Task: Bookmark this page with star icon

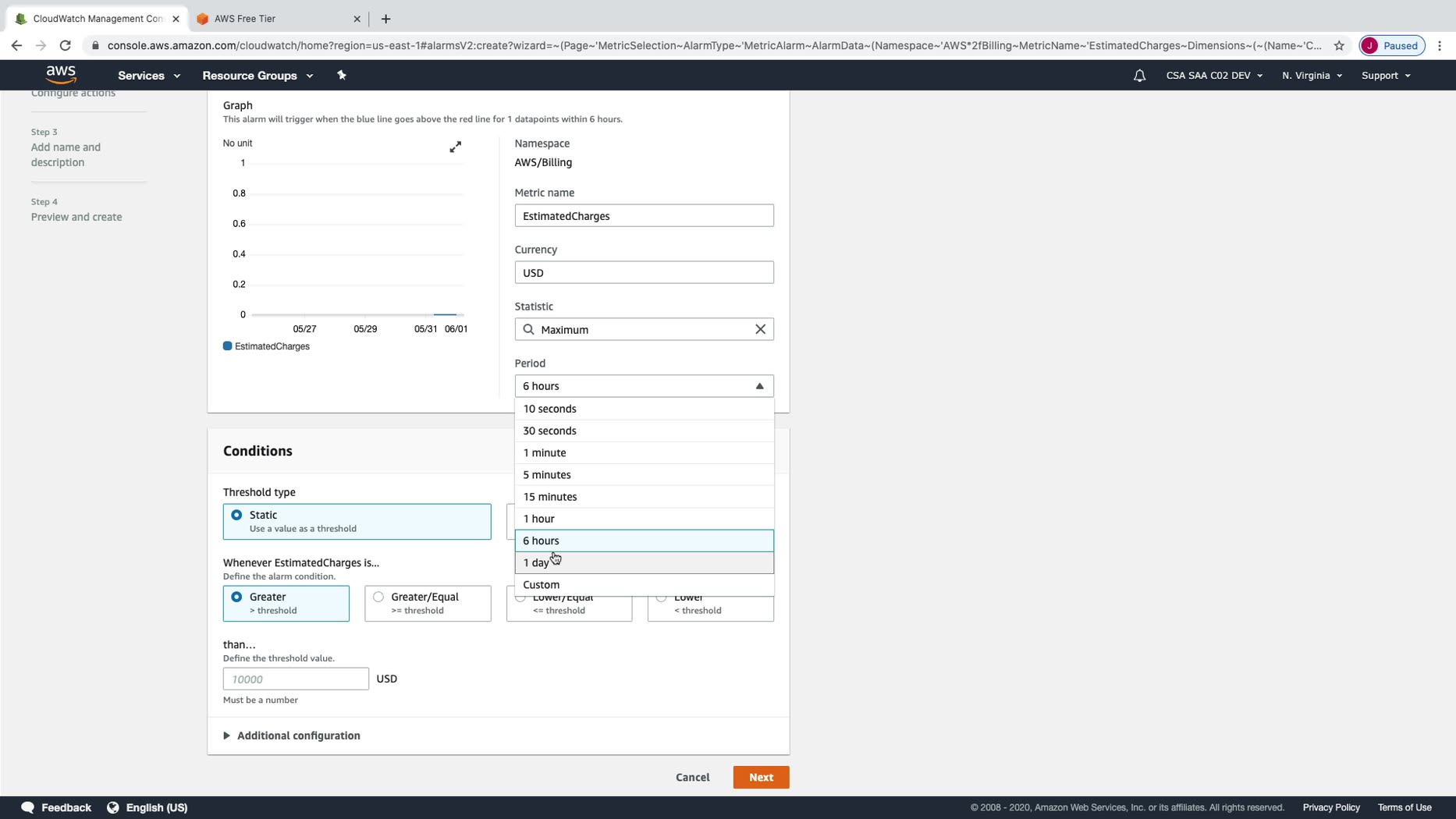Action: coord(1339,45)
